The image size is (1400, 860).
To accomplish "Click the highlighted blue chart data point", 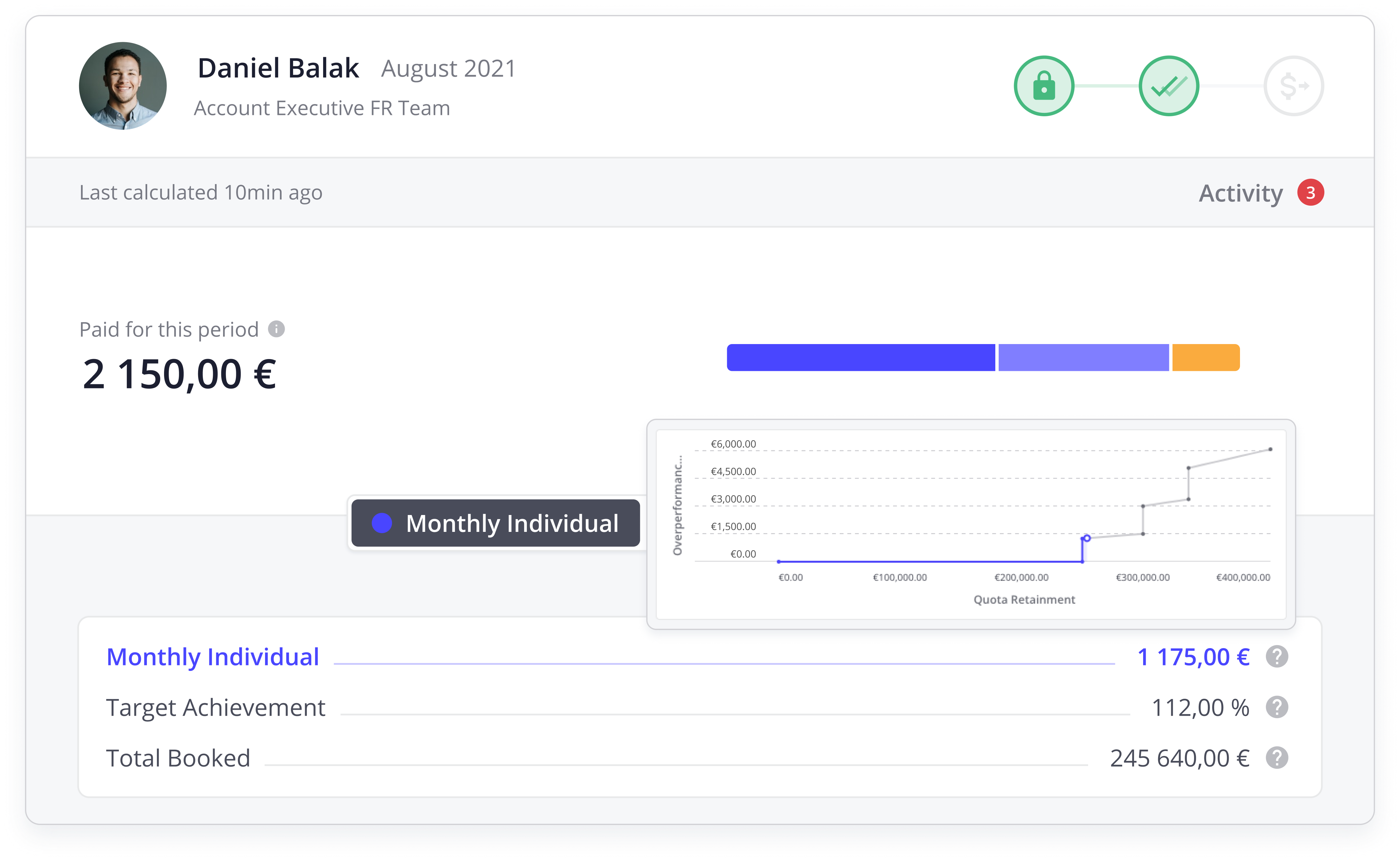I will 1087,538.
